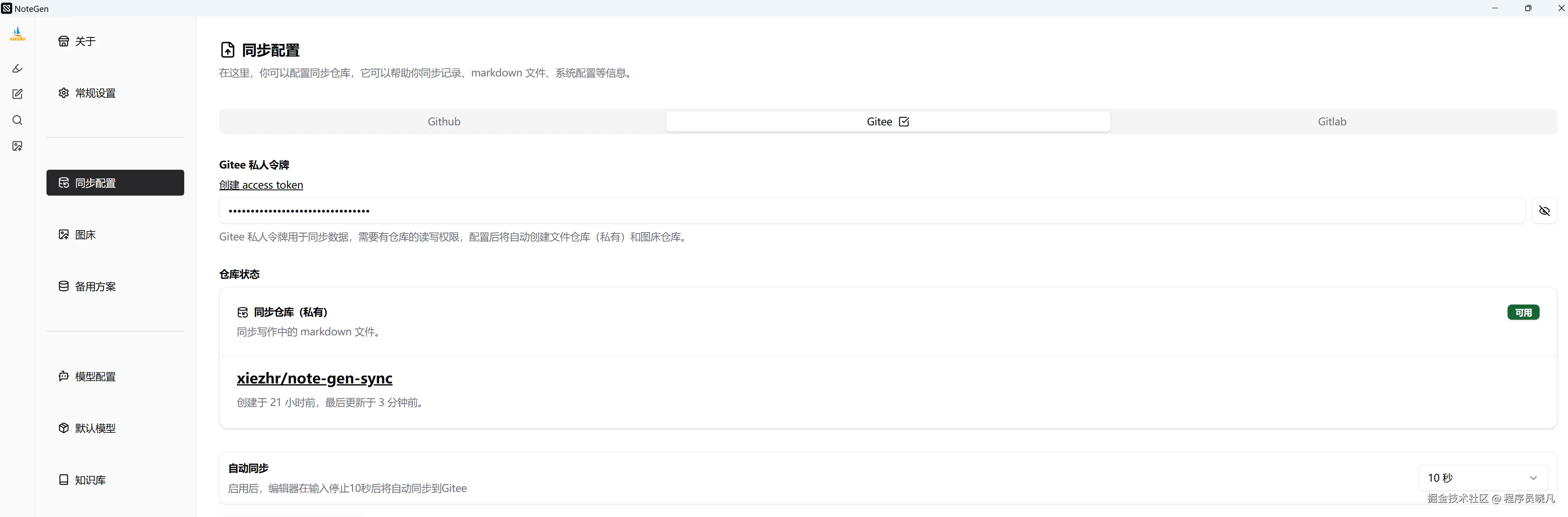Image resolution: width=1568 pixels, height=517 pixels.
Task: Open the 创建 access token link
Action: coord(261,185)
